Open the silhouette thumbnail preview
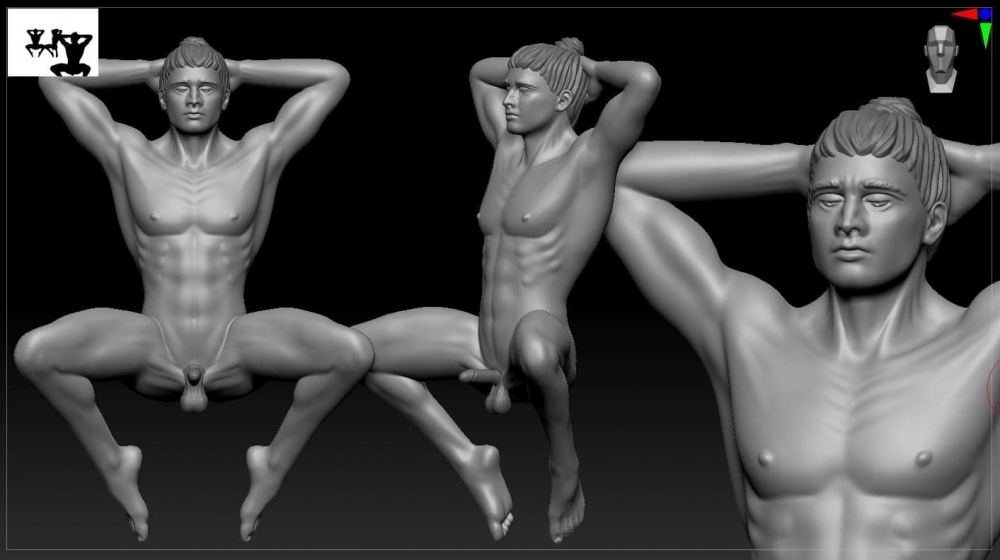Viewport: 1000px width, 560px height. click(x=53, y=42)
